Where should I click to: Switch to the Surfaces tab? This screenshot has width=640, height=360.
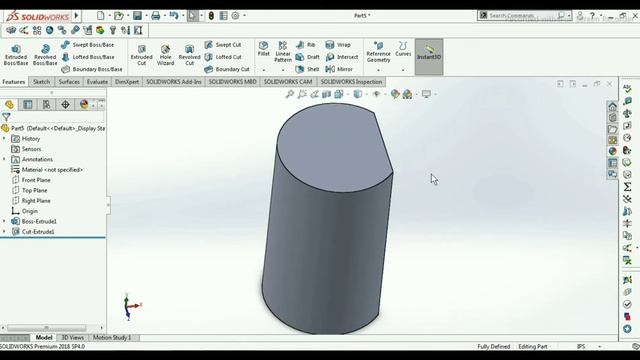click(69, 82)
